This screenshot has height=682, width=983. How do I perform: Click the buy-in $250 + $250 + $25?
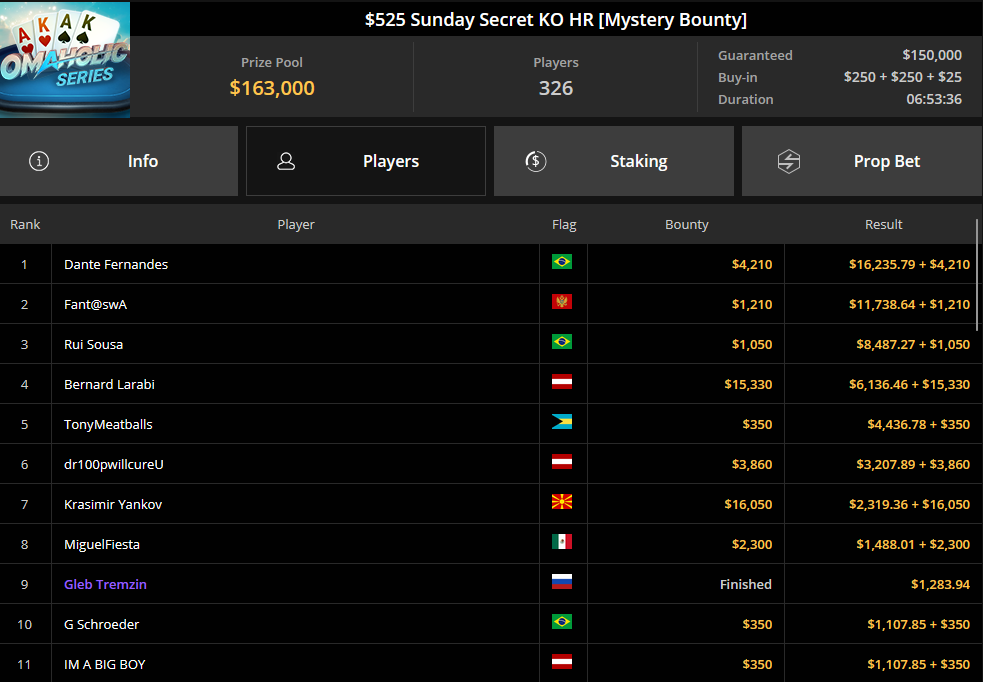click(903, 77)
